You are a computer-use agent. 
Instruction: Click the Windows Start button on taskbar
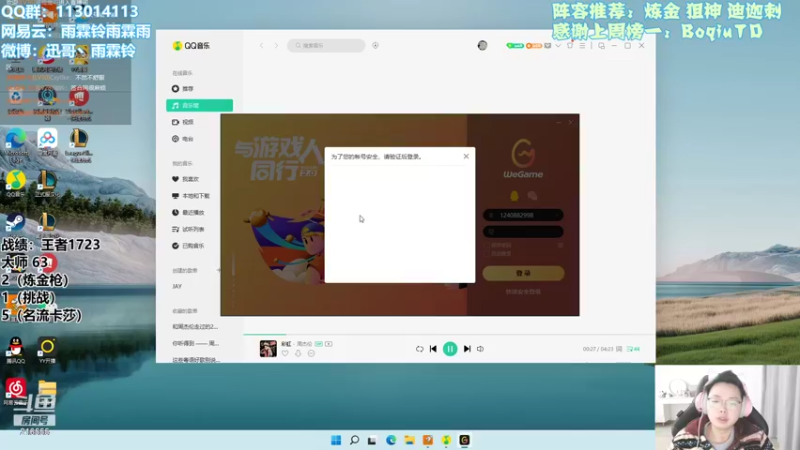pyautogui.click(x=336, y=440)
